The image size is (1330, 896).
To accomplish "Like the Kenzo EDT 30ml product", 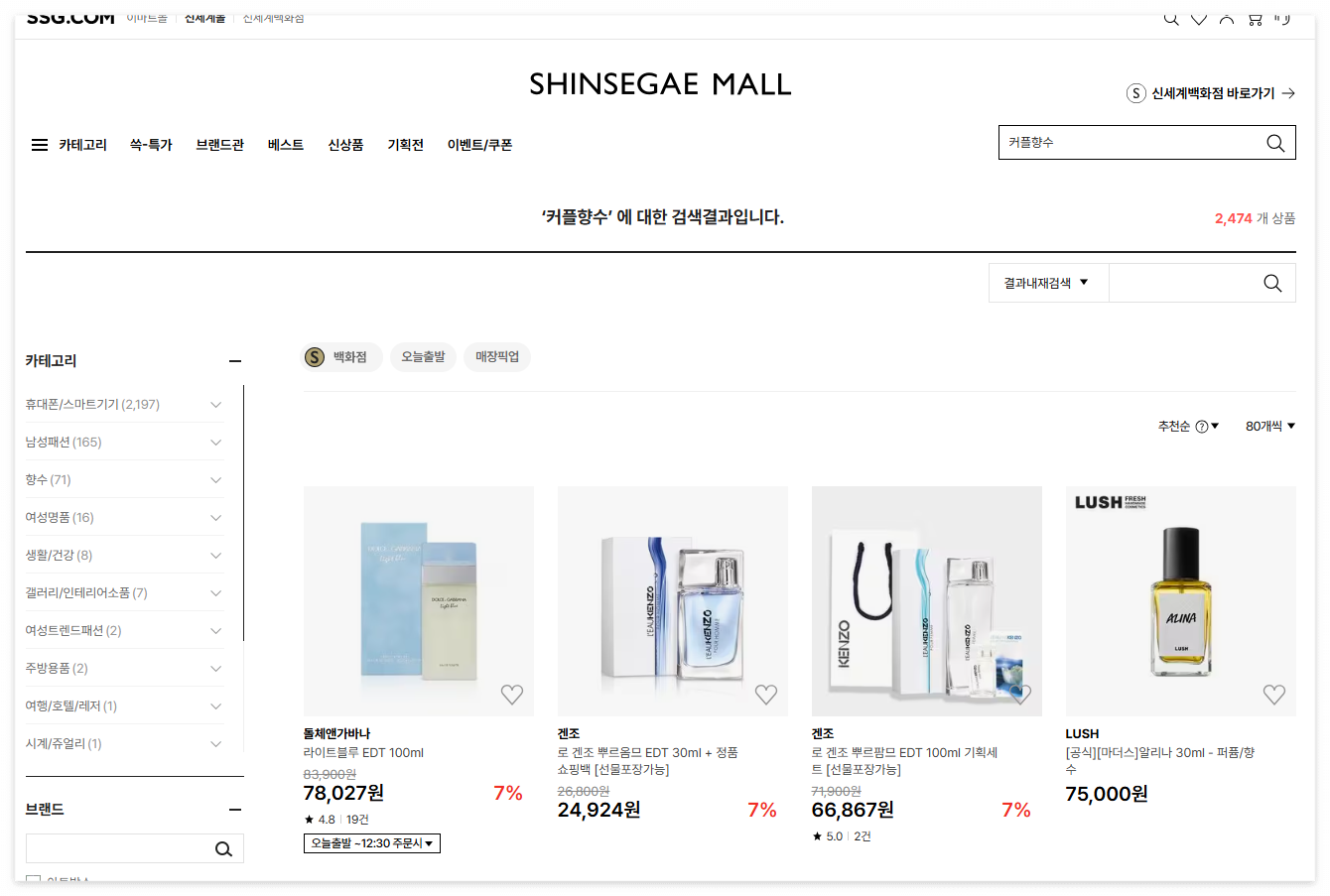I will [x=766, y=695].
